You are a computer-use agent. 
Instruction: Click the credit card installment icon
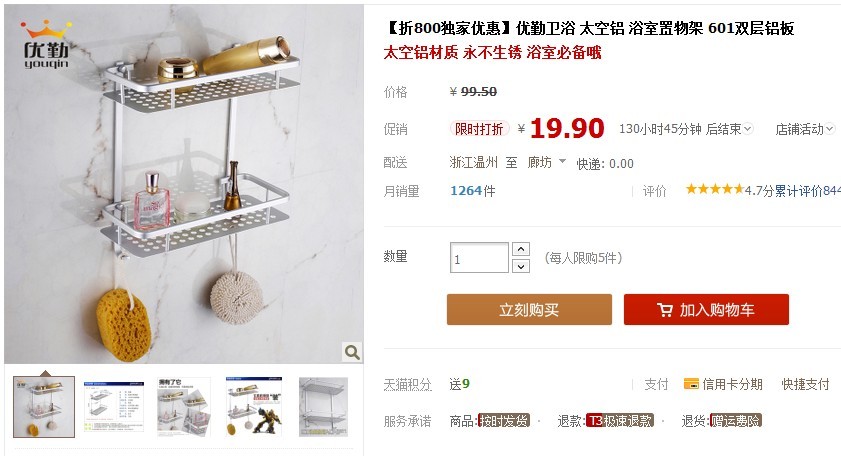click(691, 384)
